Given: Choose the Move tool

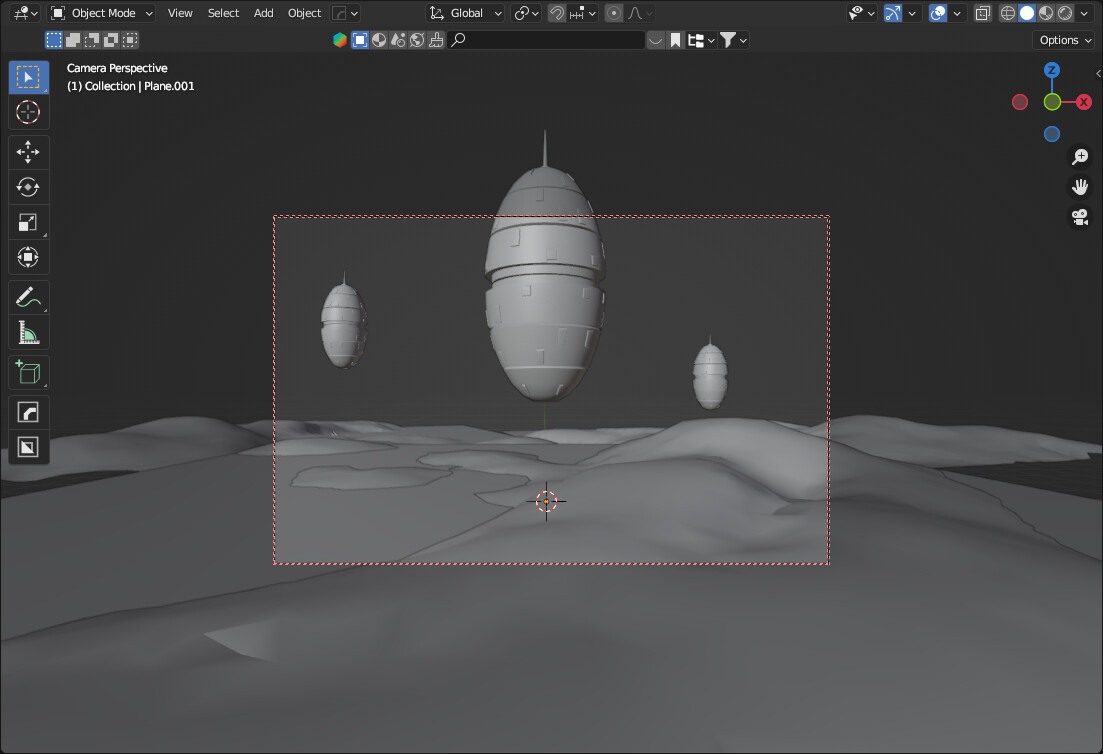Looking at the screenshot, I should pyautogui.click(x=28, y=152).
